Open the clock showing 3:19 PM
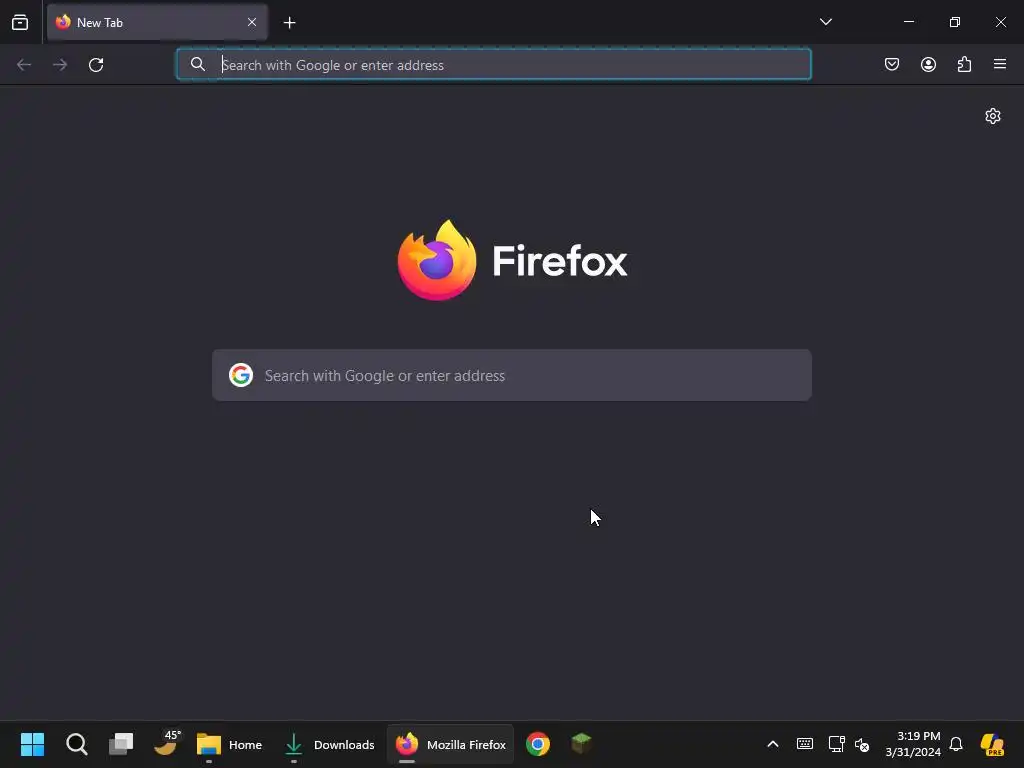The image size is (1024, 768). [x=913, y=744]
